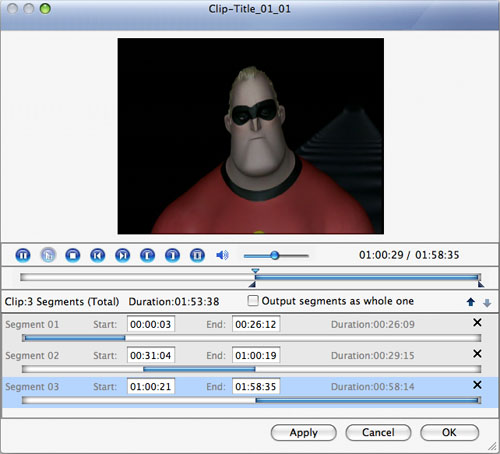Click Segment 03 Start time field
Viewport: 500px width, 454px height.
point(151,386)
